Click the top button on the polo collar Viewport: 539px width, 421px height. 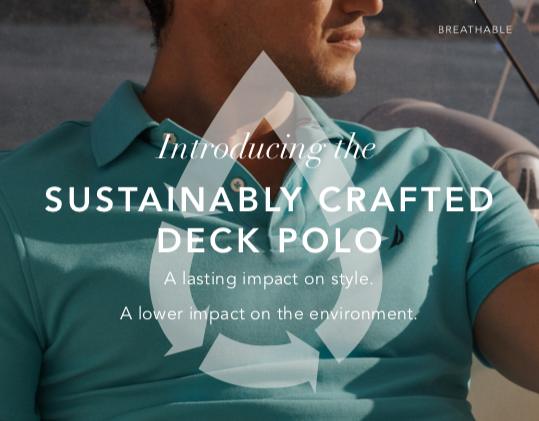[169, 139]
